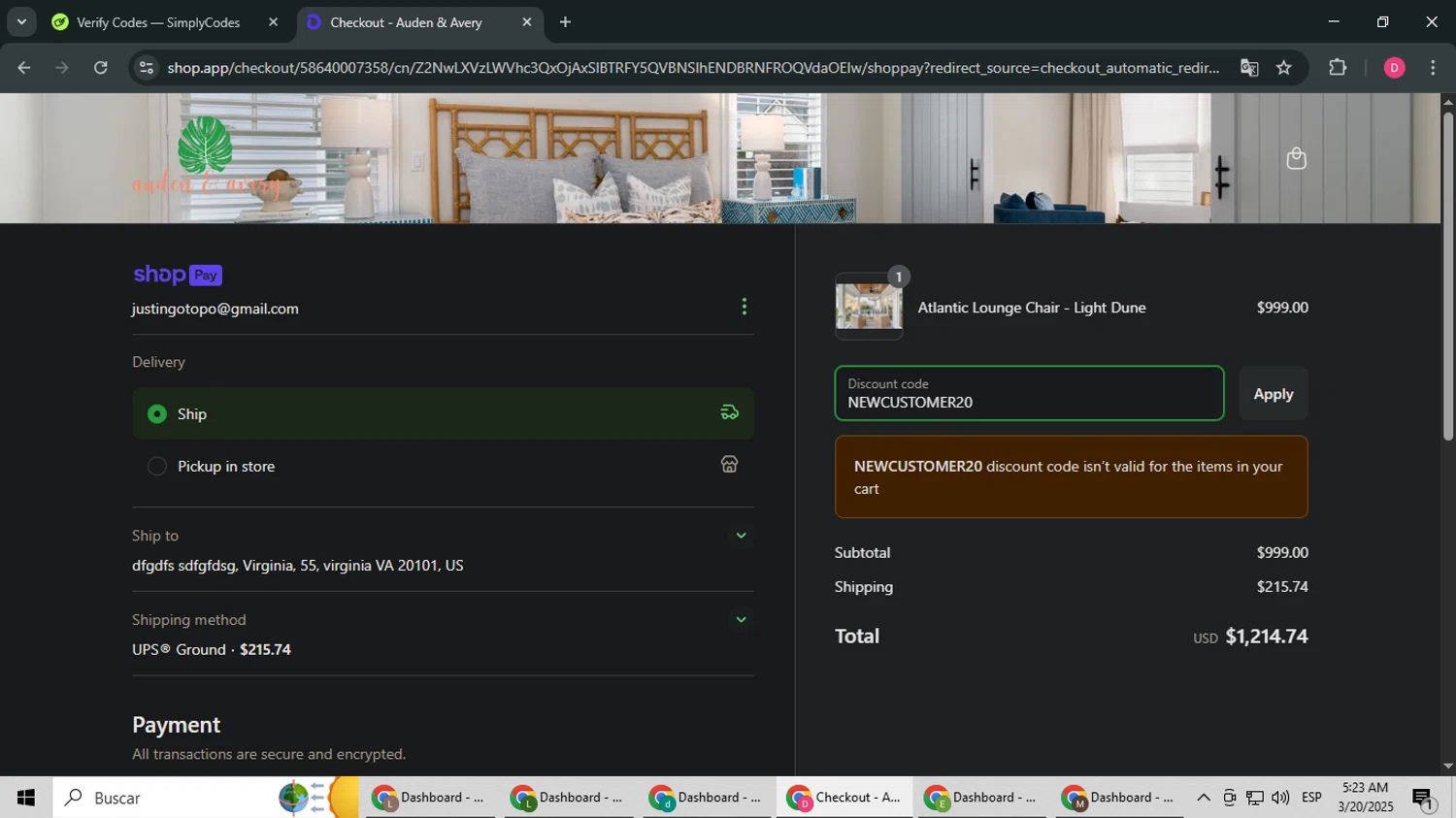Click the taskbar Buscar search box
Viewport: 1456px width, 818px height.
point(206,798)
